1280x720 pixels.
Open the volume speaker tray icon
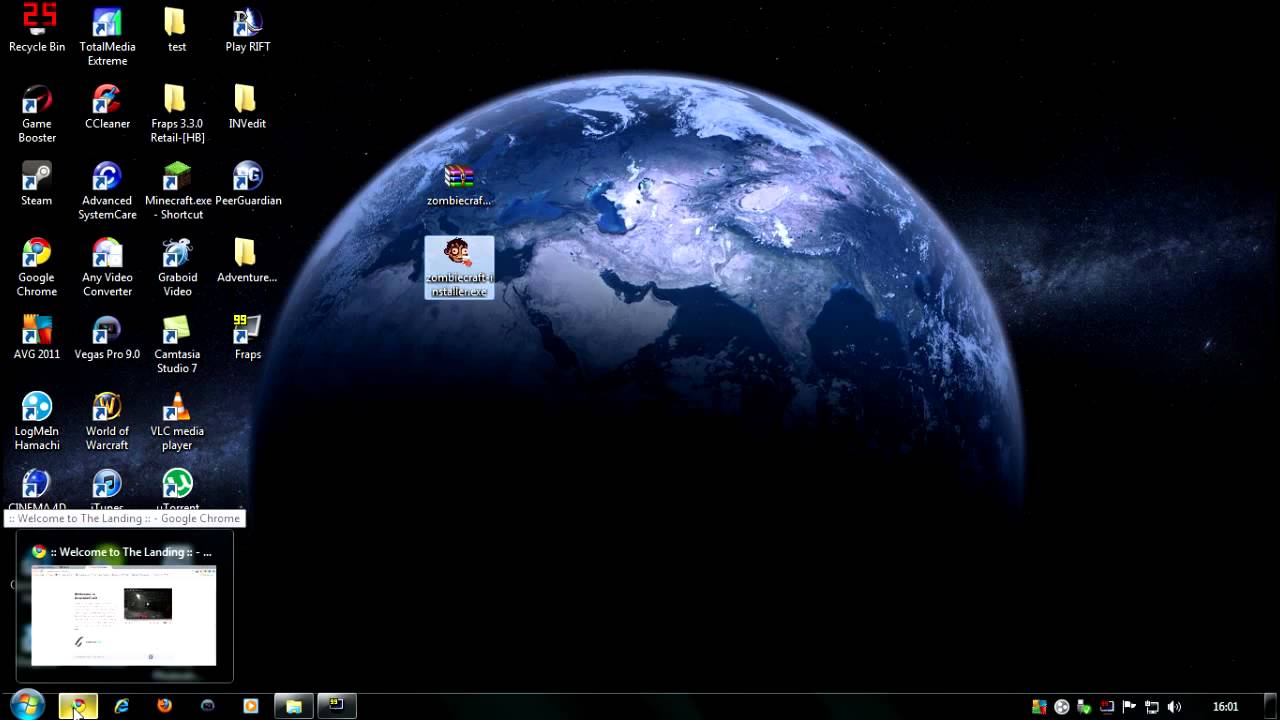(x=1175, y=707)
